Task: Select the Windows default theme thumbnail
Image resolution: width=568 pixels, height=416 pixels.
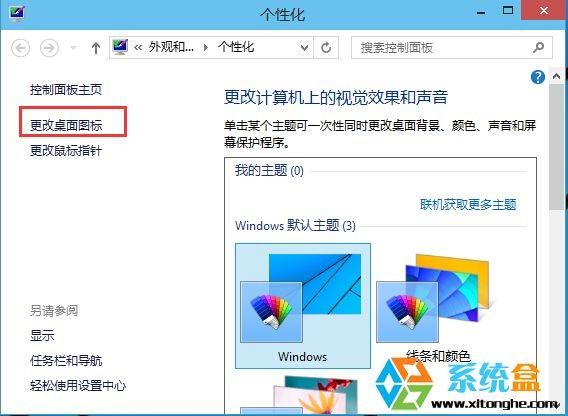Action: (x=303, y=306)
